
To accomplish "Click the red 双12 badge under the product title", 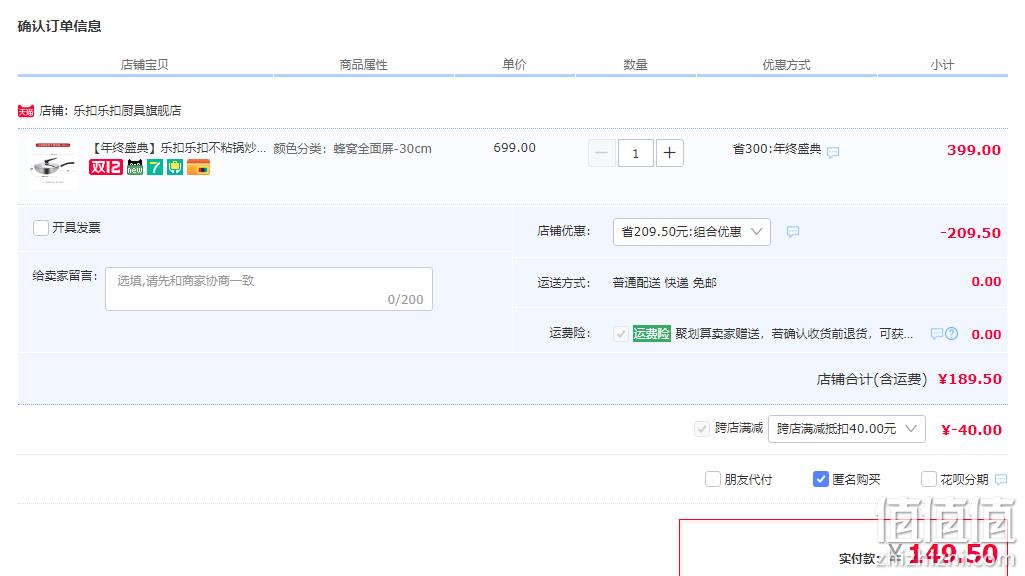I will (105, 167).
